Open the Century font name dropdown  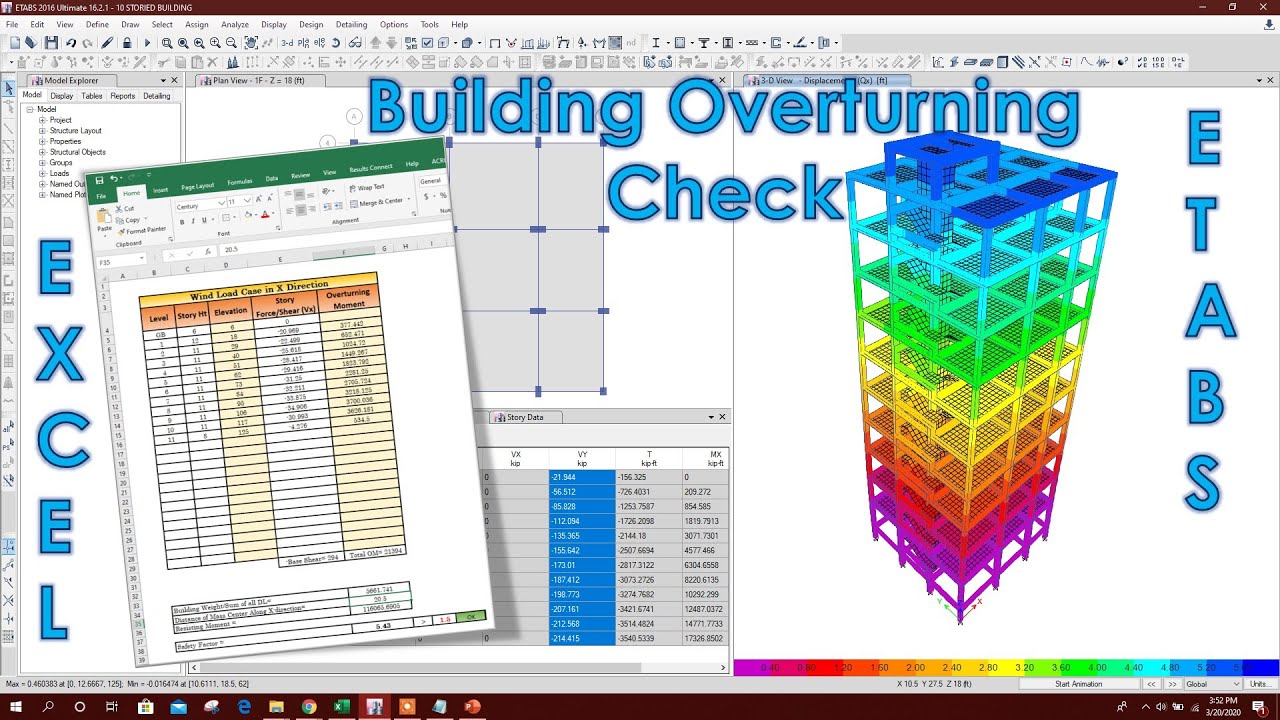pyautogui.click(x=221, y=203)
